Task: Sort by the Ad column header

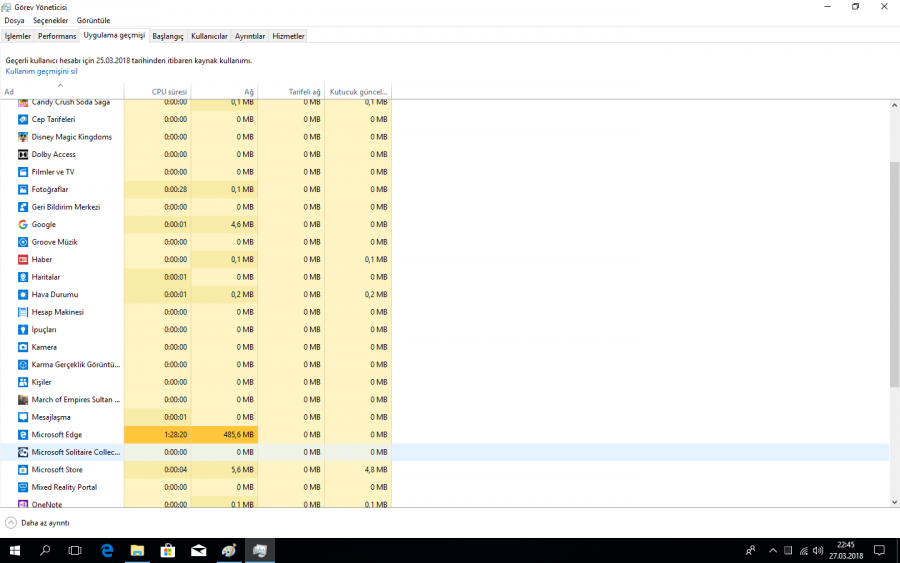Action: 62,91
